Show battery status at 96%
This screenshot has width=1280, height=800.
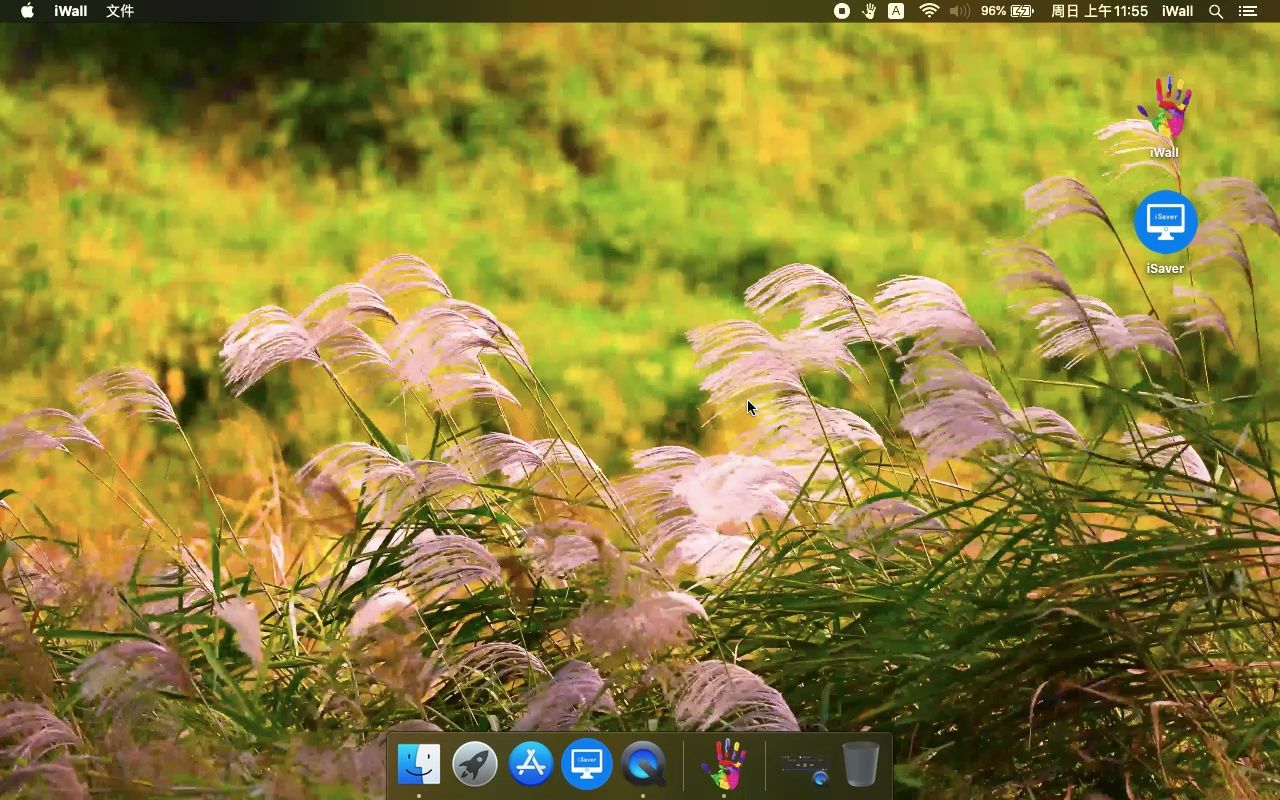tap(1007, 11)
